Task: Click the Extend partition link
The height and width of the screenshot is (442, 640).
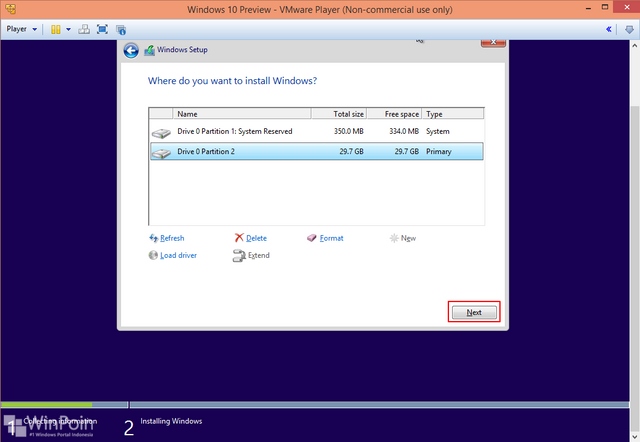Action: (259, 255)
